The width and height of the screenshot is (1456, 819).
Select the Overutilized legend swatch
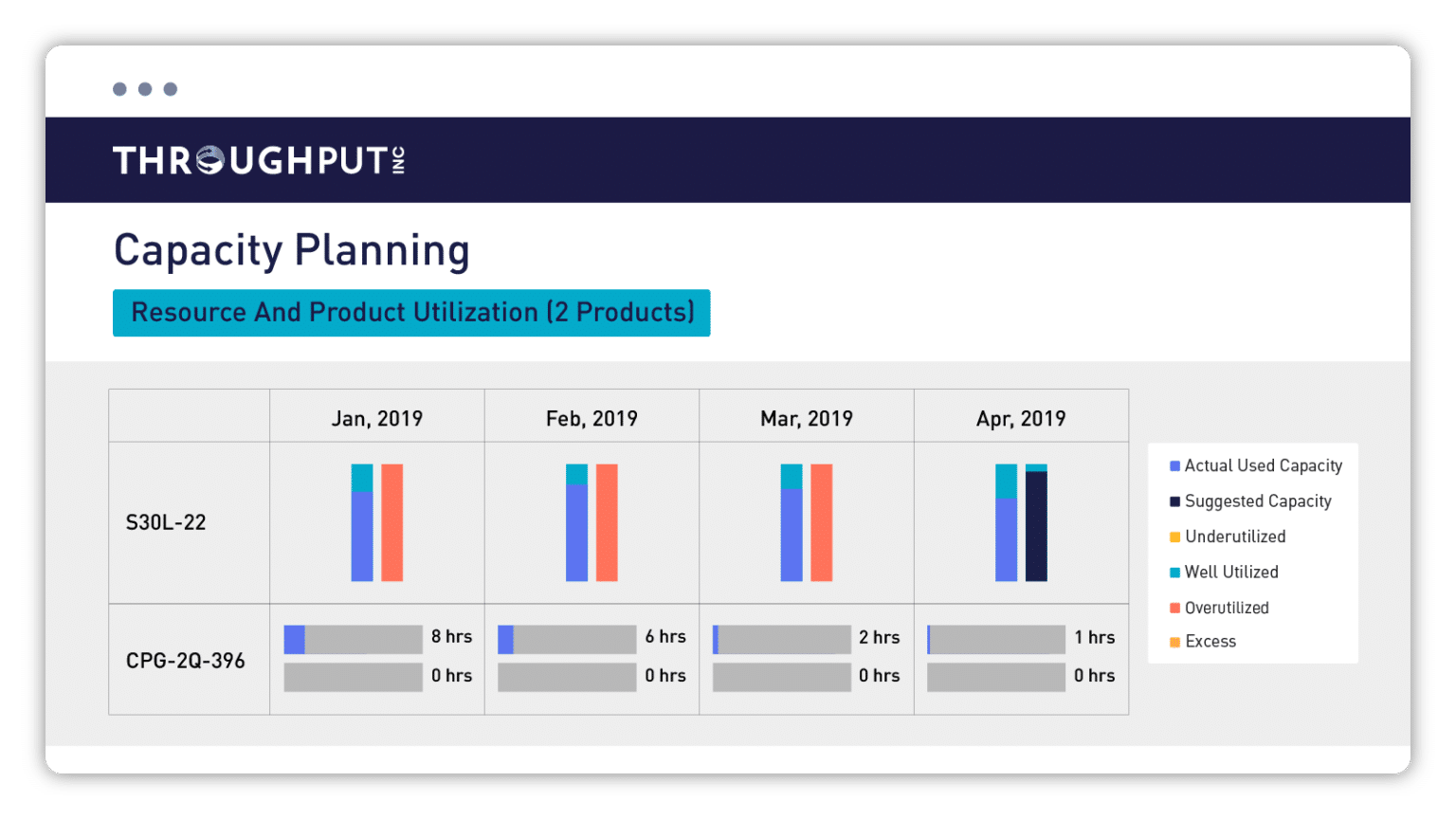pyautogui.click(x=1174, y=608)
